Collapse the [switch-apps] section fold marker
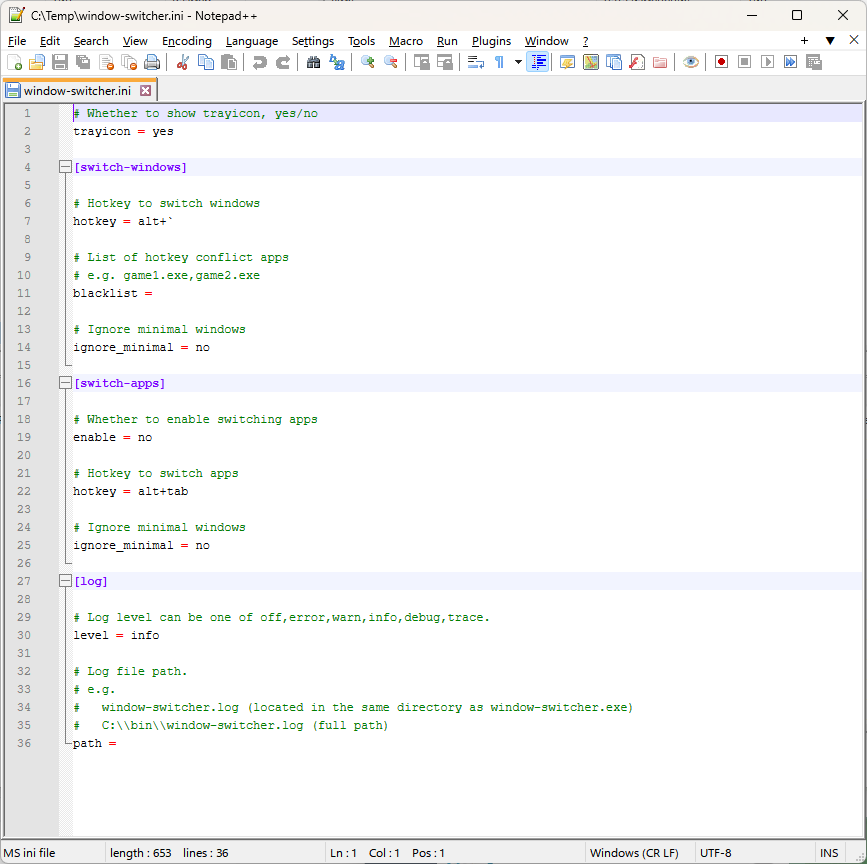 (x=65, y=383)
